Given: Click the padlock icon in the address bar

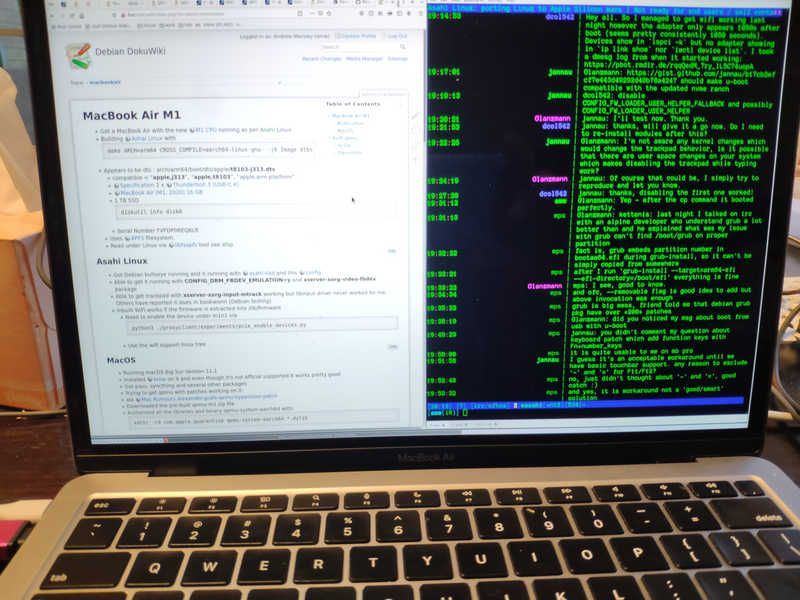Looking at the screenshot, I should coord(124,15).
